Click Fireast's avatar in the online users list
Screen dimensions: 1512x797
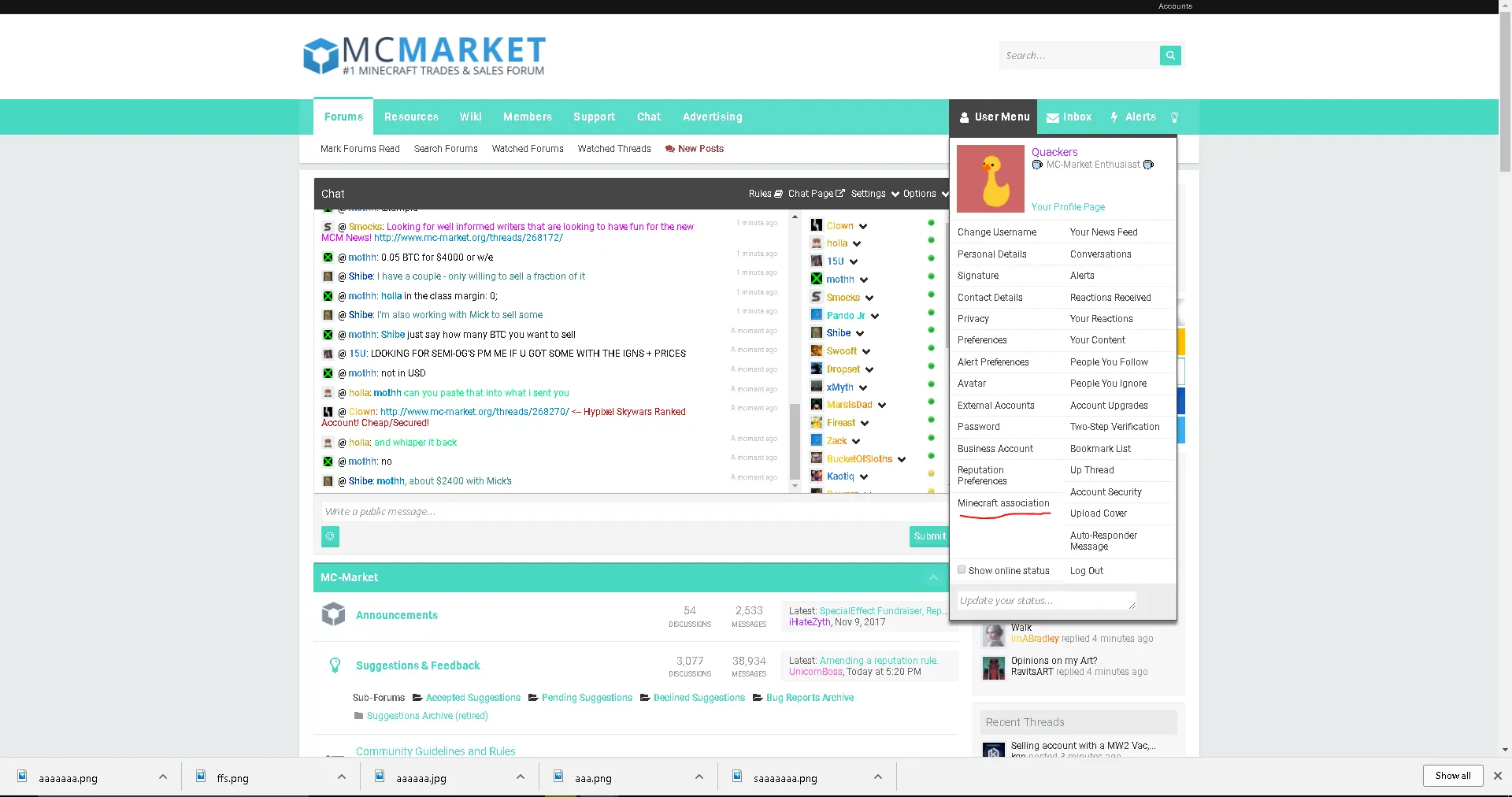coord(817,423)
